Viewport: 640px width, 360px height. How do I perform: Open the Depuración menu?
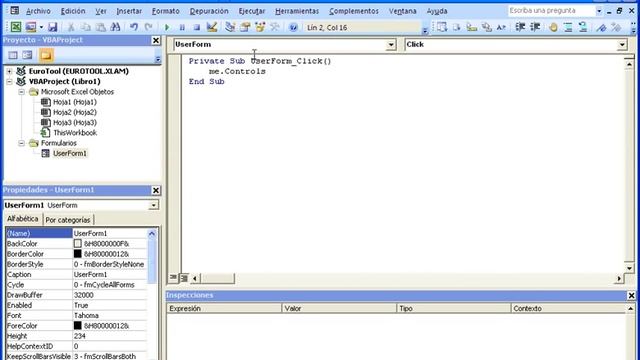point(209,11)
